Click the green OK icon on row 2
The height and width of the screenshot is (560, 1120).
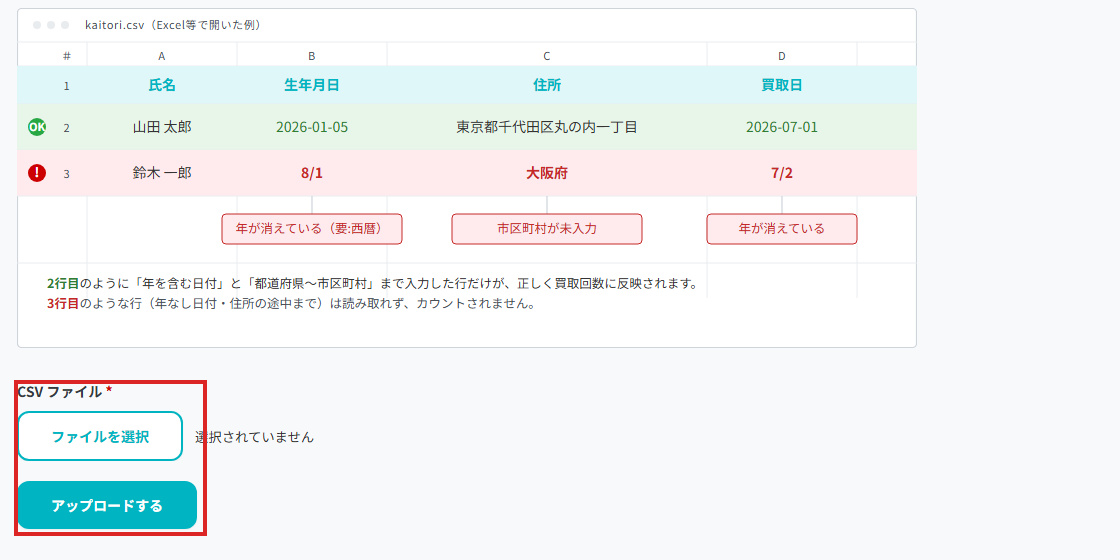[x=36, y=127]
